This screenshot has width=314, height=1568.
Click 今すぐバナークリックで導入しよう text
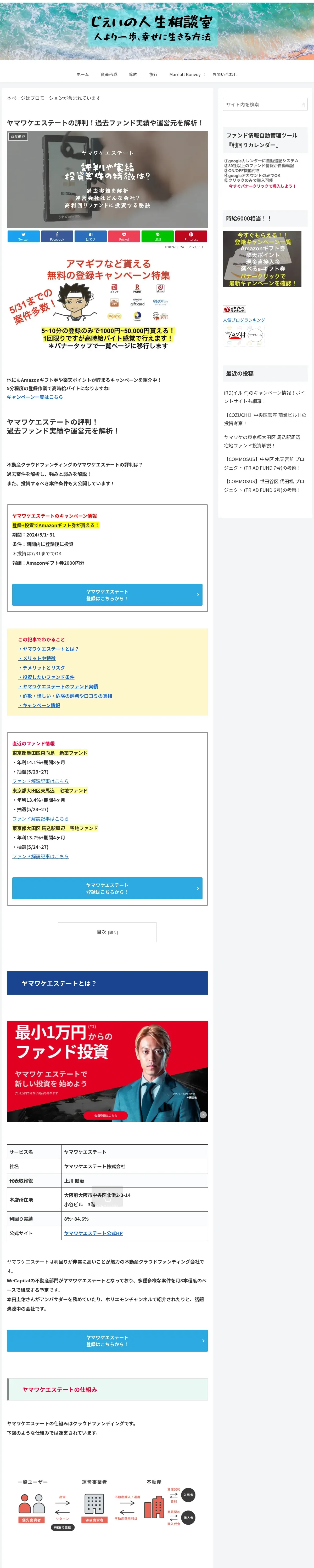pyautogui.click(x=262, y=186)
